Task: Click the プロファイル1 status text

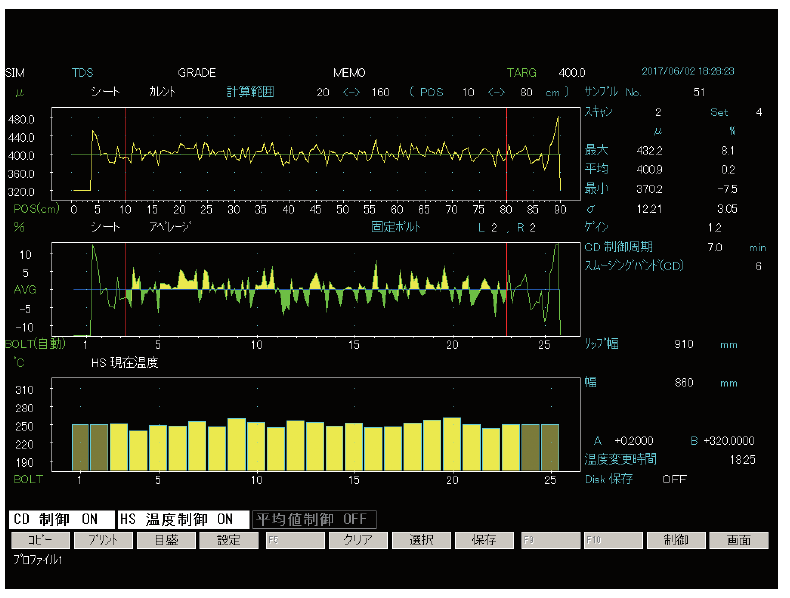Action: click(37, 559)
